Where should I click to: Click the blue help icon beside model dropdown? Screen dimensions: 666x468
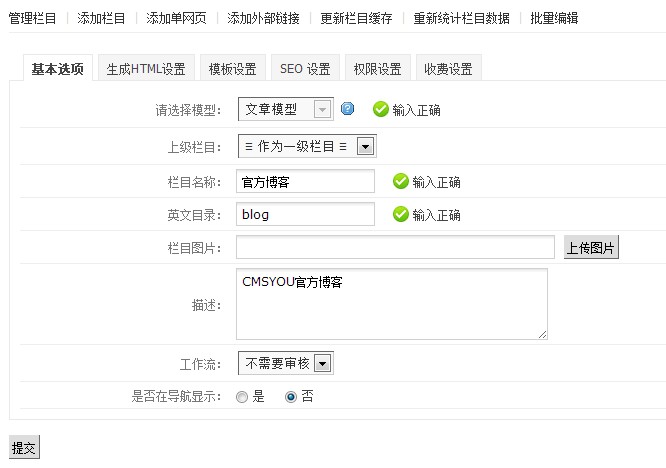pos(348,109)
